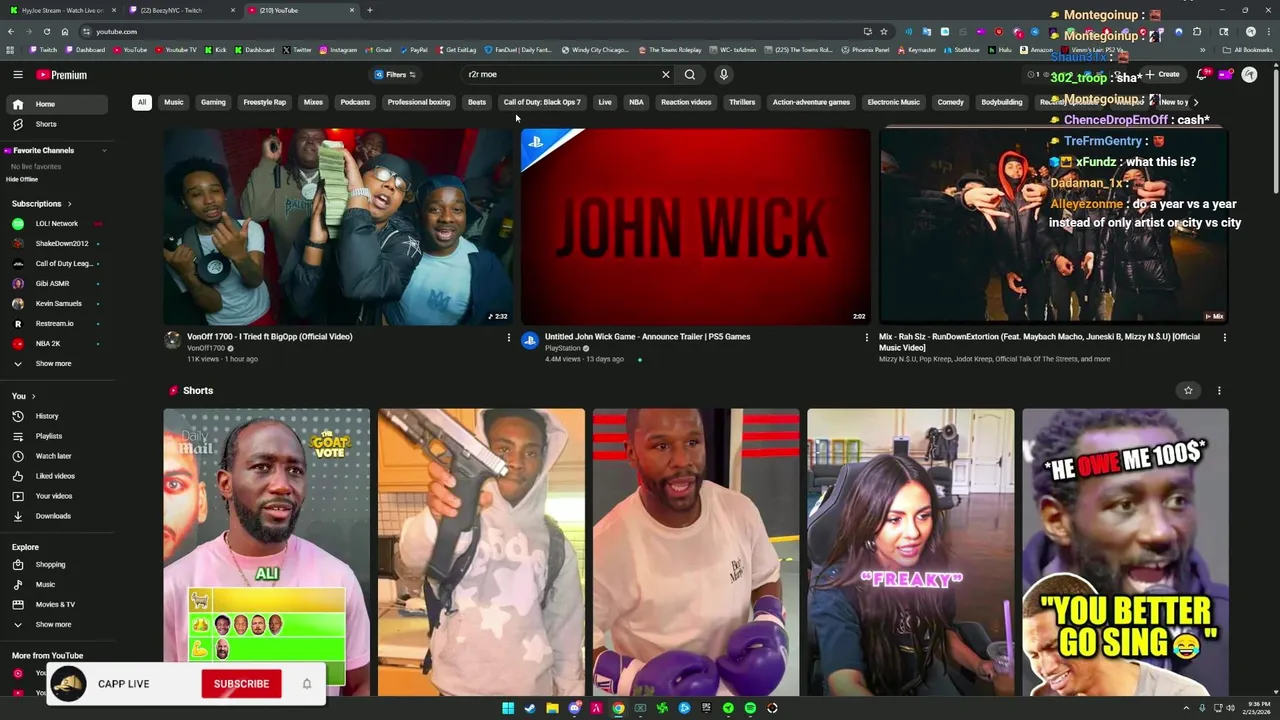Open the YouTube notifications bell
This screenshot has height=720, width=1280.
(x=1203, y=74)
